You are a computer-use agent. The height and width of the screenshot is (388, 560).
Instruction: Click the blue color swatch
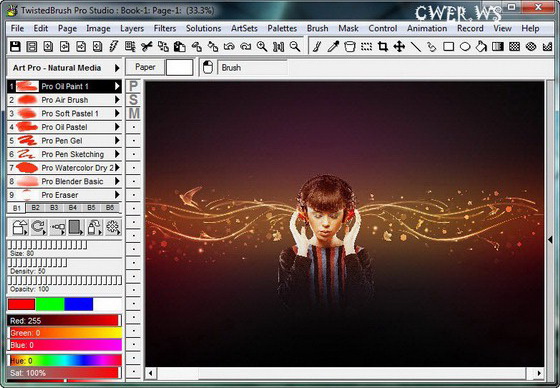coord(79,304)
